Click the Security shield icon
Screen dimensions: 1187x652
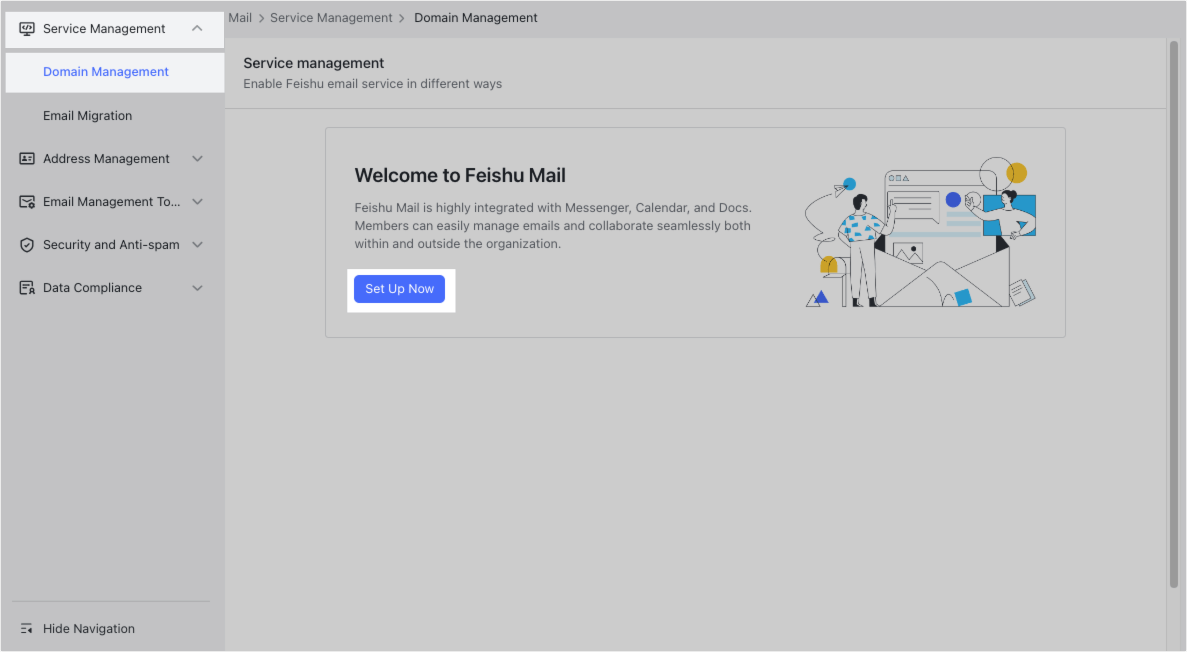pyautogui.click(x=26, y=245)
